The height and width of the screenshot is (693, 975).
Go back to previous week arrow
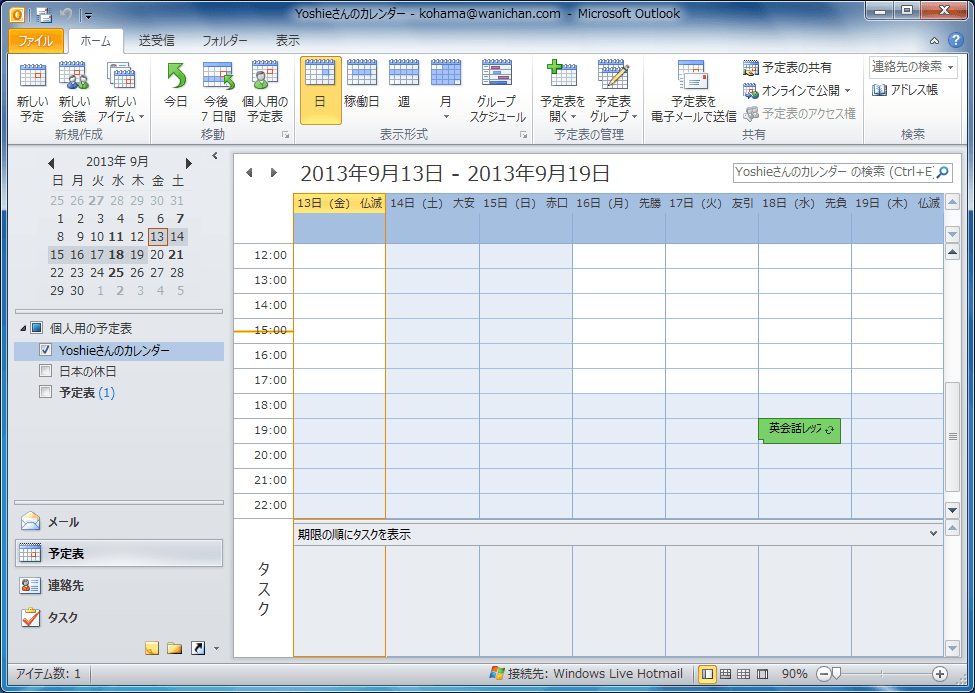249,172
